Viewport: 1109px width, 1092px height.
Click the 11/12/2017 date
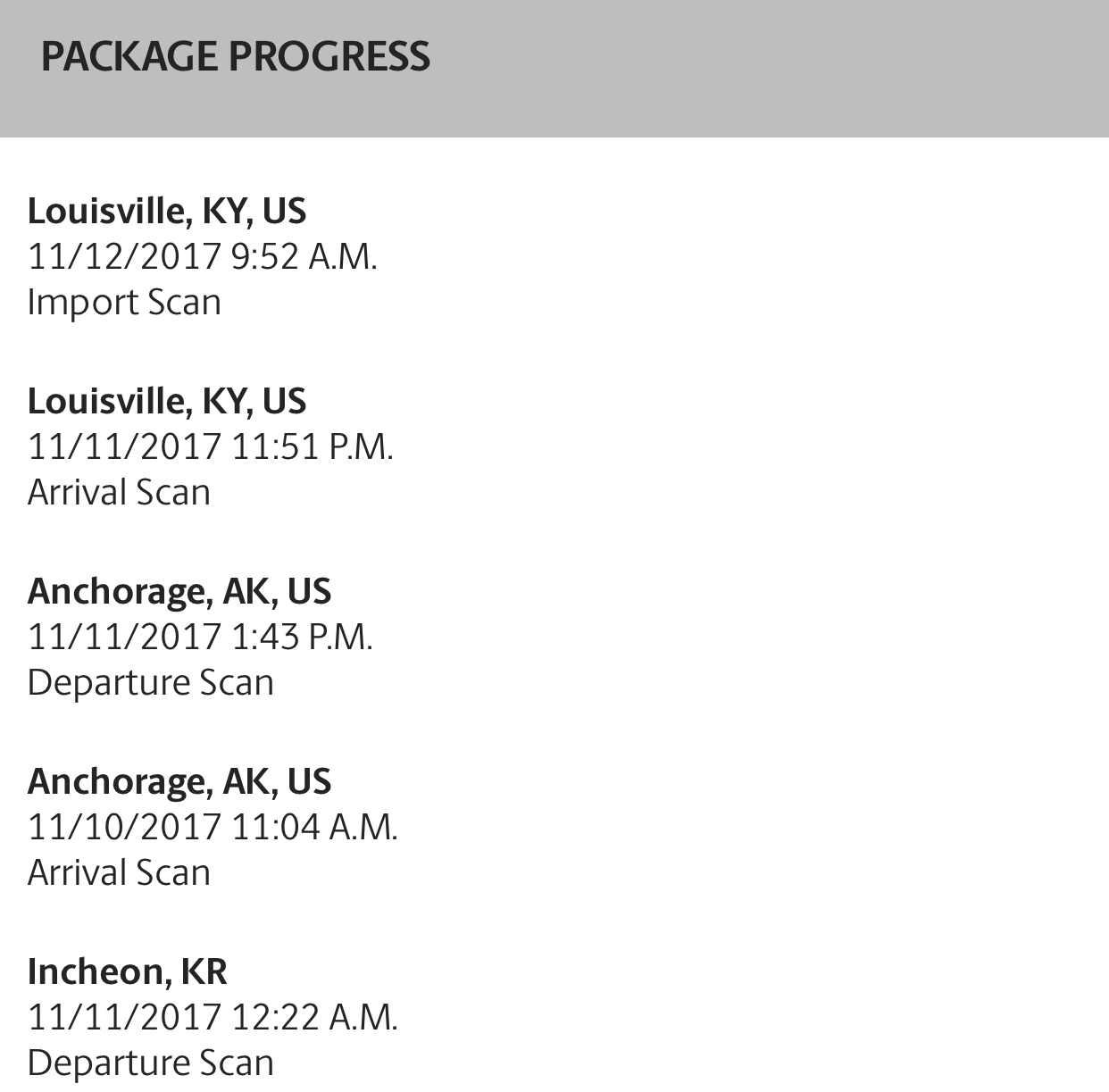[x=124, y=256]
